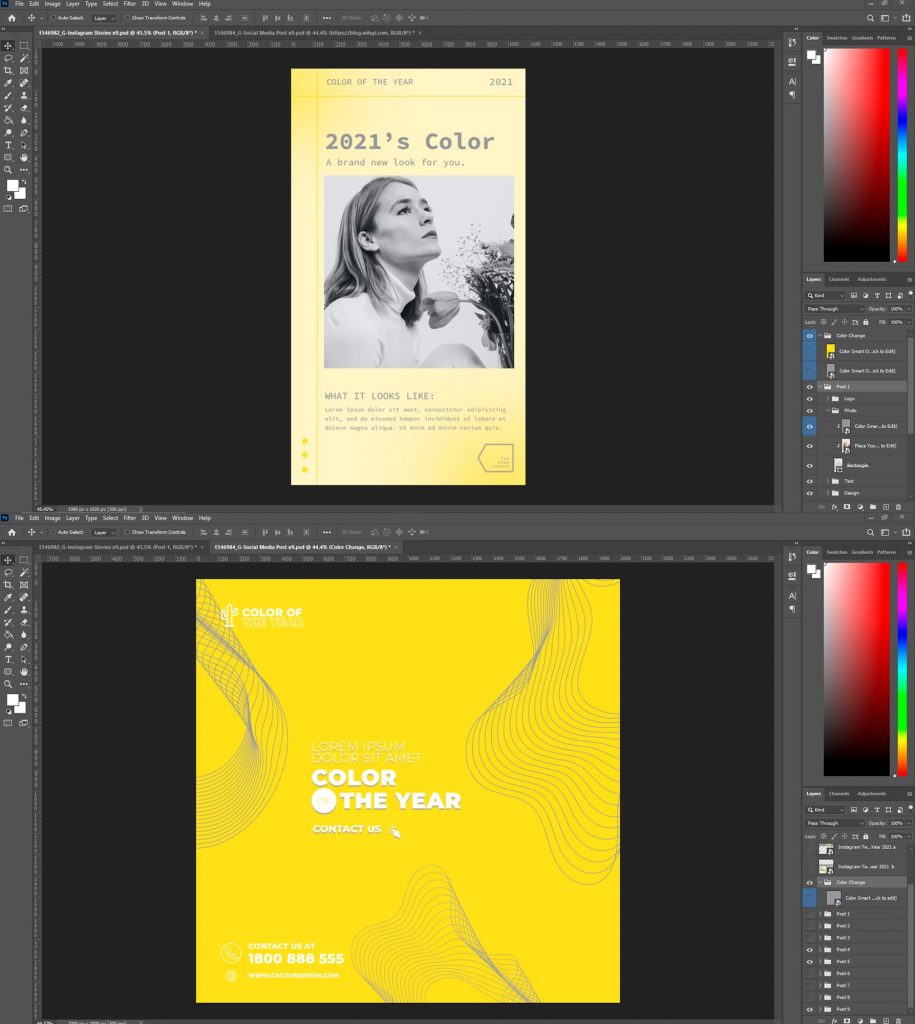The image size is (915, 1024).
Task: Open Kind filter dropdown in top Layers panel
Action: (826, 296)
